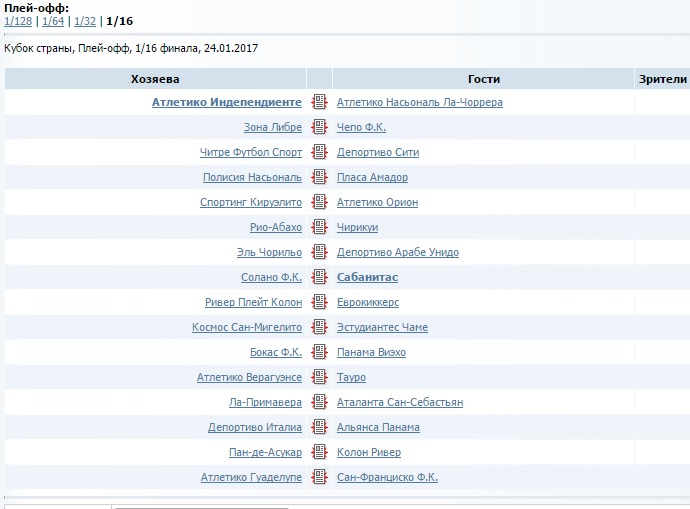The width and height of the screenshot is (690, 509).
Task: Switch to the 1/128 playoff round
Action: click(17, 21)
